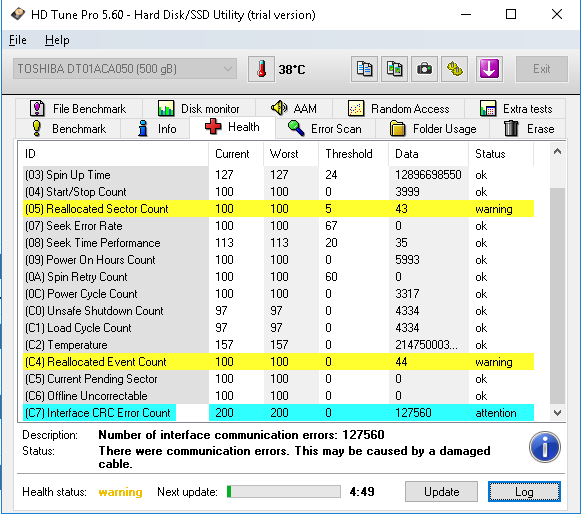The image size is (581, 515).
Task: Switch to the Erase tab
Action: (x=528, y=129)
